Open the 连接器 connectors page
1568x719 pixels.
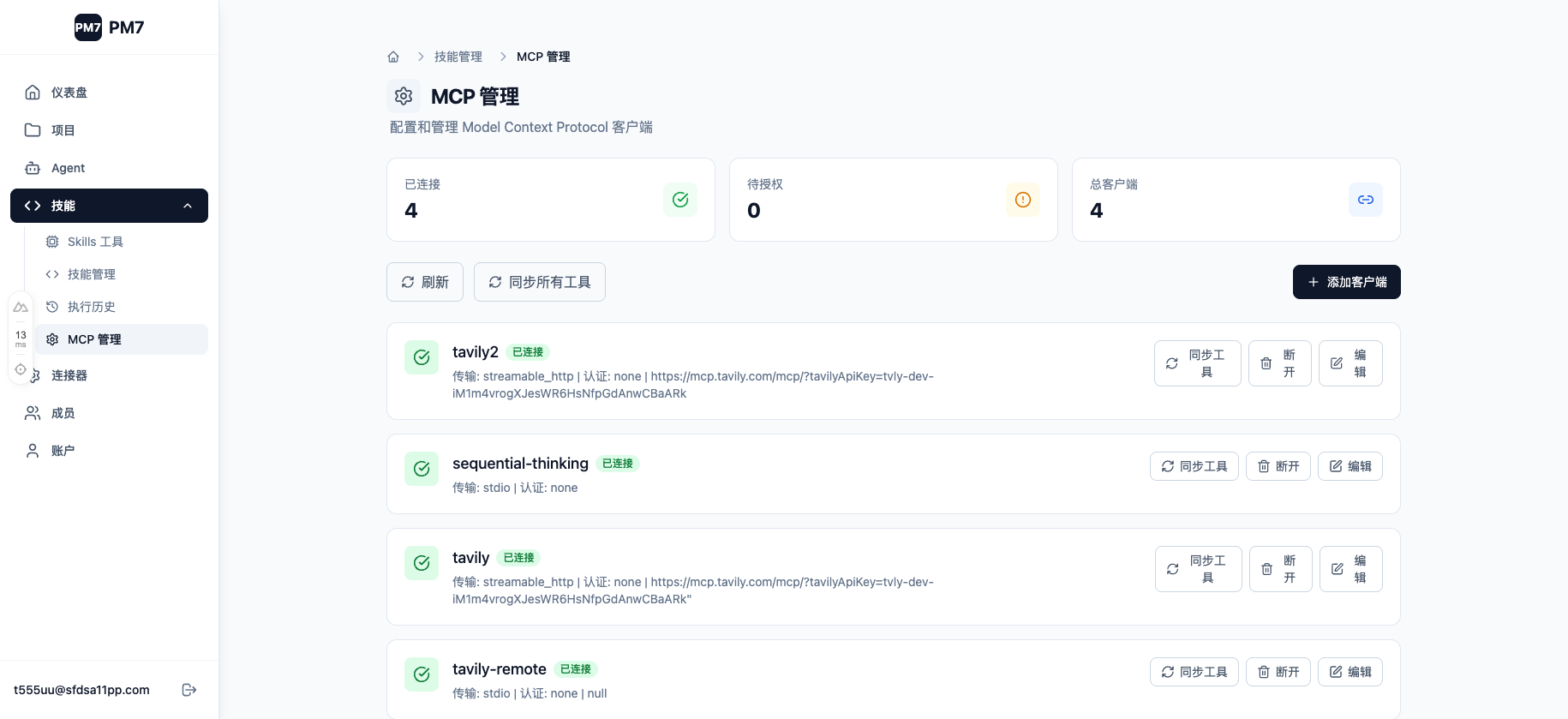pyautogui.click(x=109, y=375)
